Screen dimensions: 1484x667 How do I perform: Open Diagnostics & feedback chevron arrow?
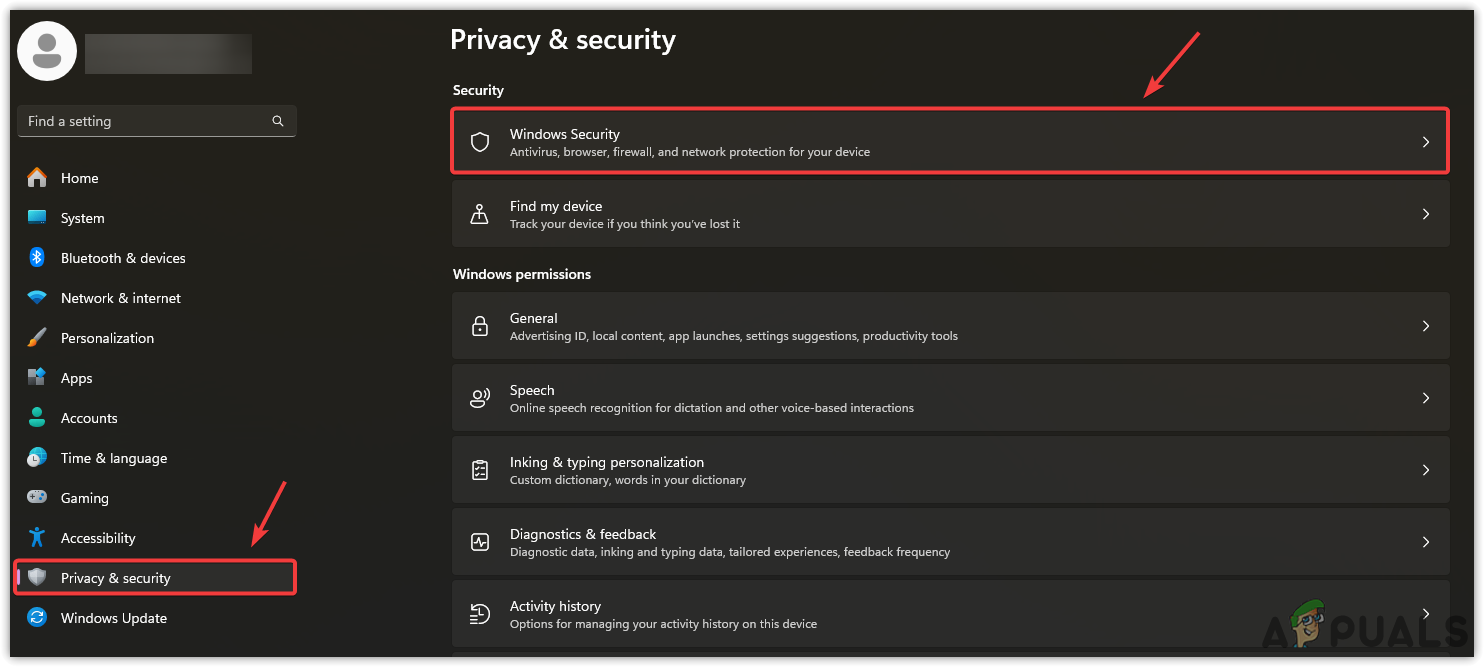point(1426,542)
